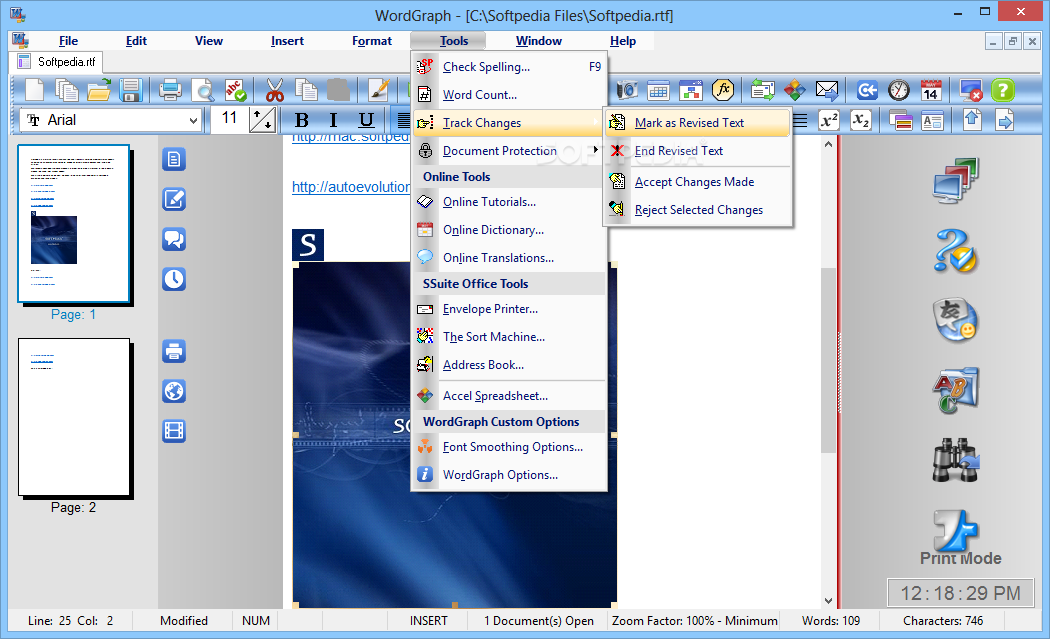Click the camera icon in the toolbar
Screen dimensions: 1050x639
coord(627,90)
